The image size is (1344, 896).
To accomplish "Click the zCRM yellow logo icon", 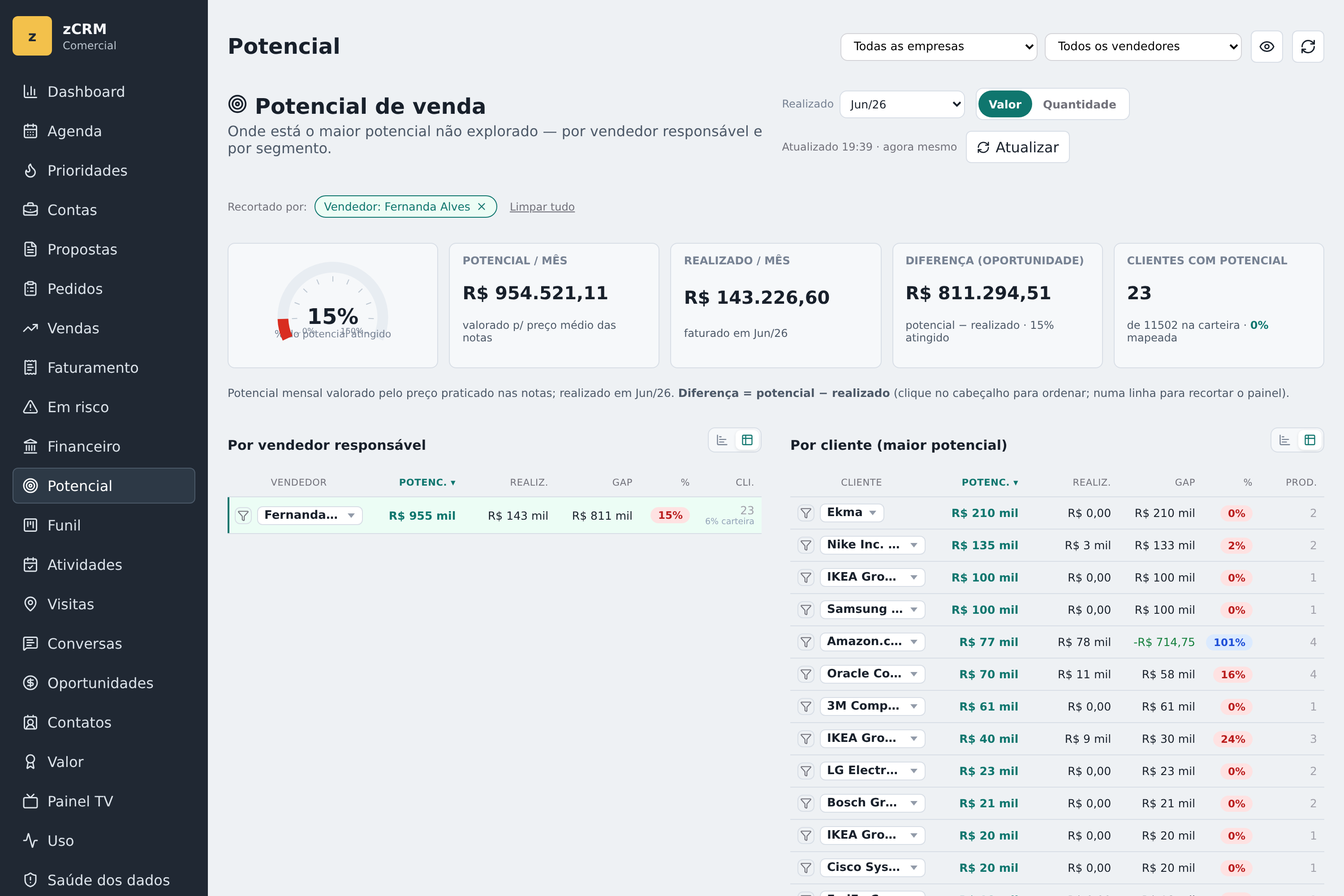I will tap(32, 36).
